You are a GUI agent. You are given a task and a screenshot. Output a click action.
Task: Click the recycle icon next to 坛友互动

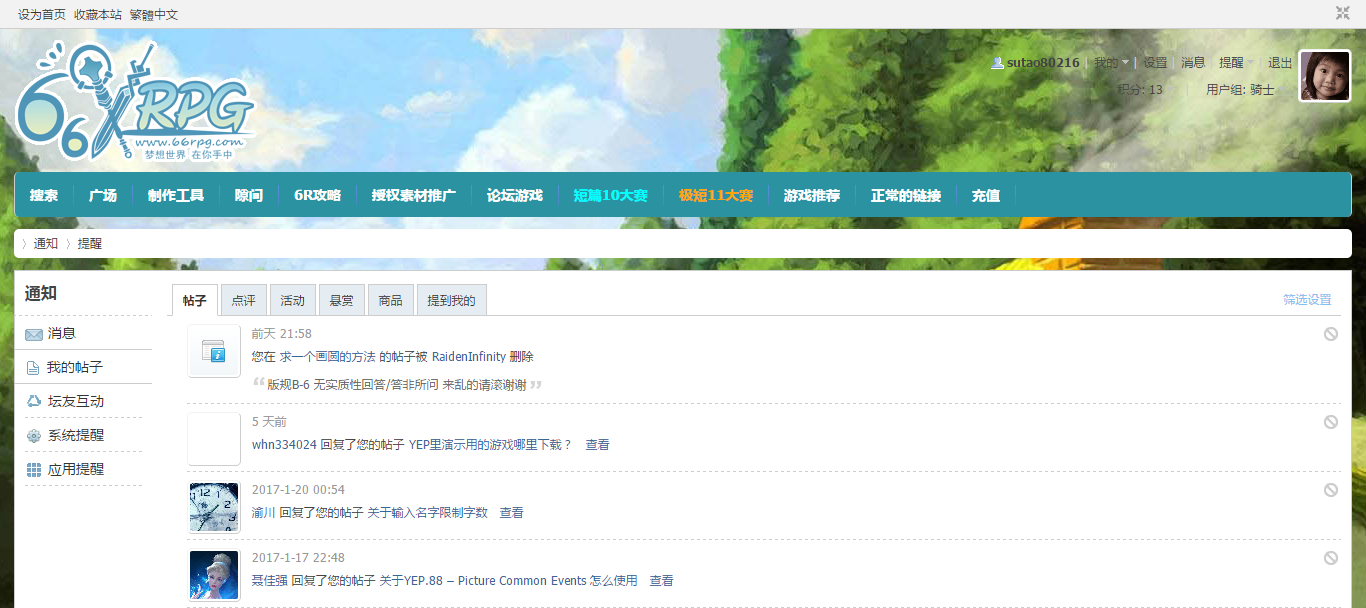[x=34, y=401]
